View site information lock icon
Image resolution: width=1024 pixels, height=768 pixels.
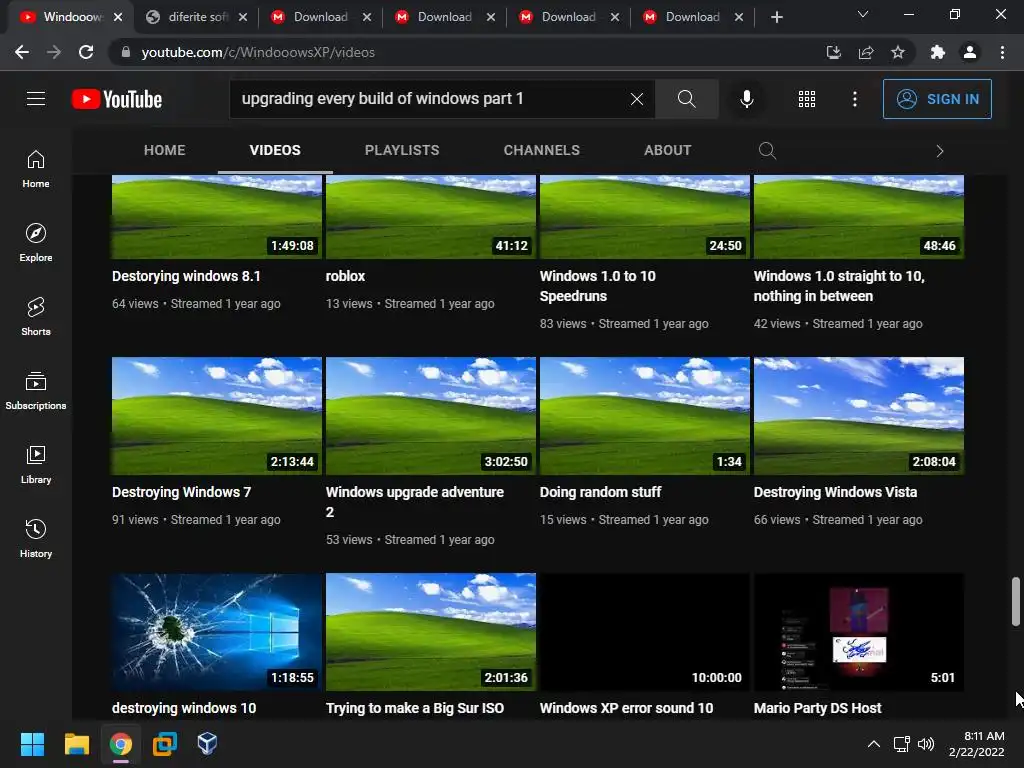tap(125, 52)
